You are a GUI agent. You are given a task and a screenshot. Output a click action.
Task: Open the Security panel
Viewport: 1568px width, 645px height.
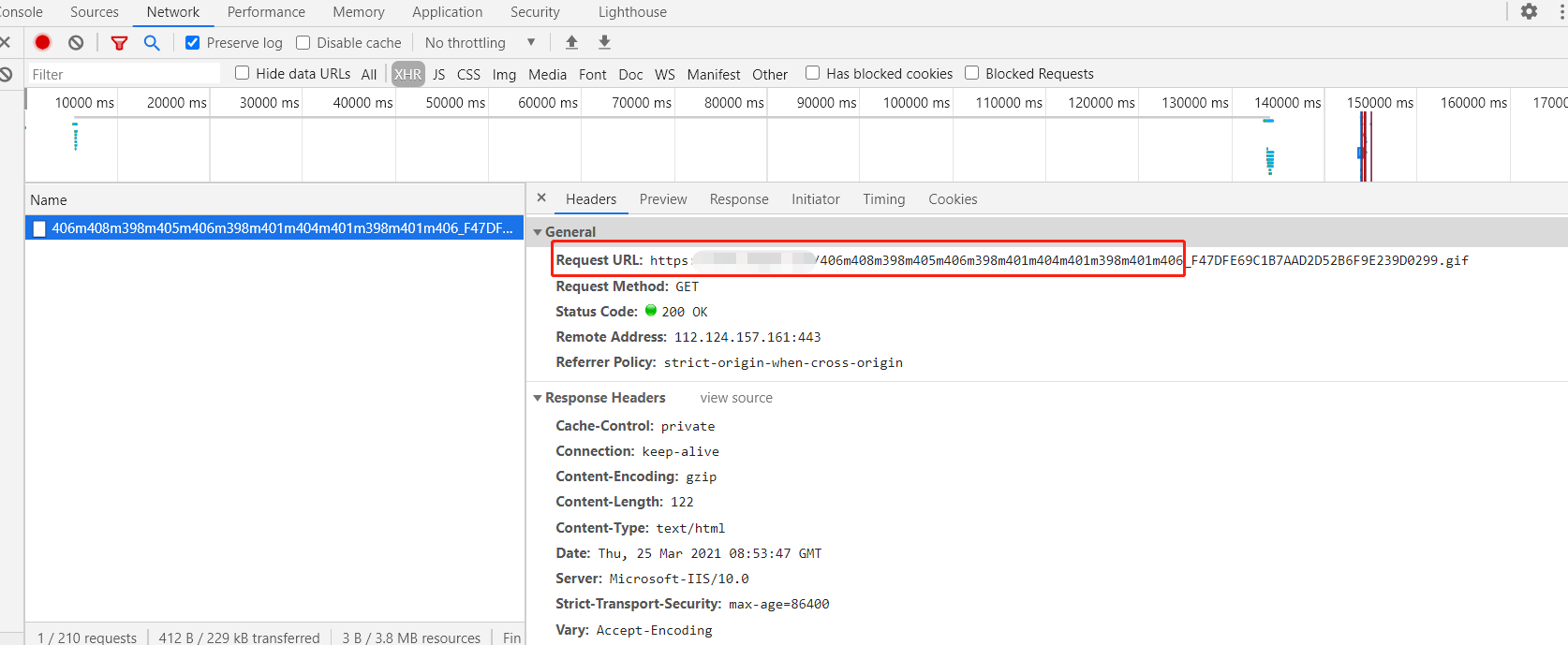pos(535,12)
